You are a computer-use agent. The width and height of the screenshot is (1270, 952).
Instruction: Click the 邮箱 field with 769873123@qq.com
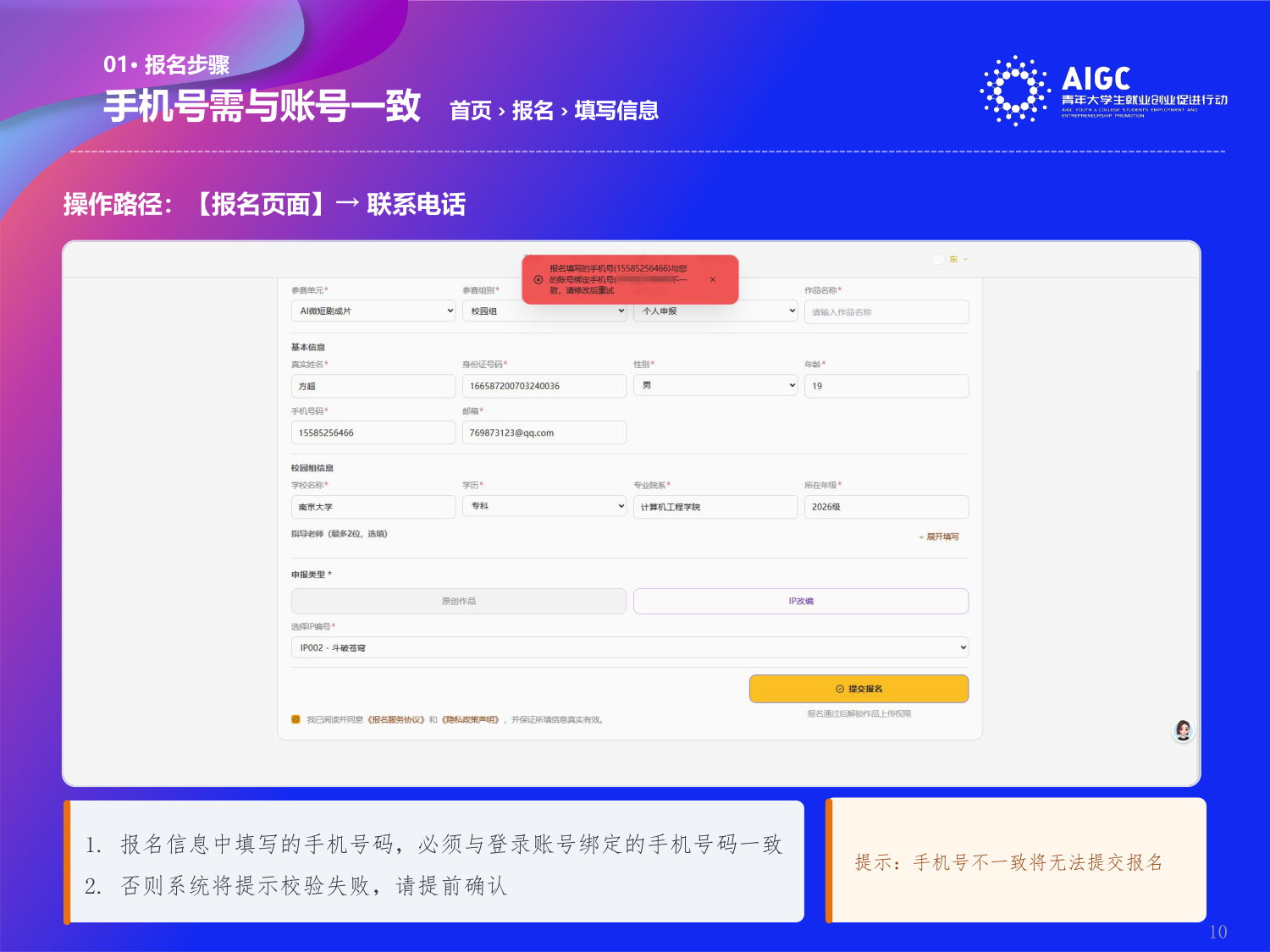tap(544, 432)
